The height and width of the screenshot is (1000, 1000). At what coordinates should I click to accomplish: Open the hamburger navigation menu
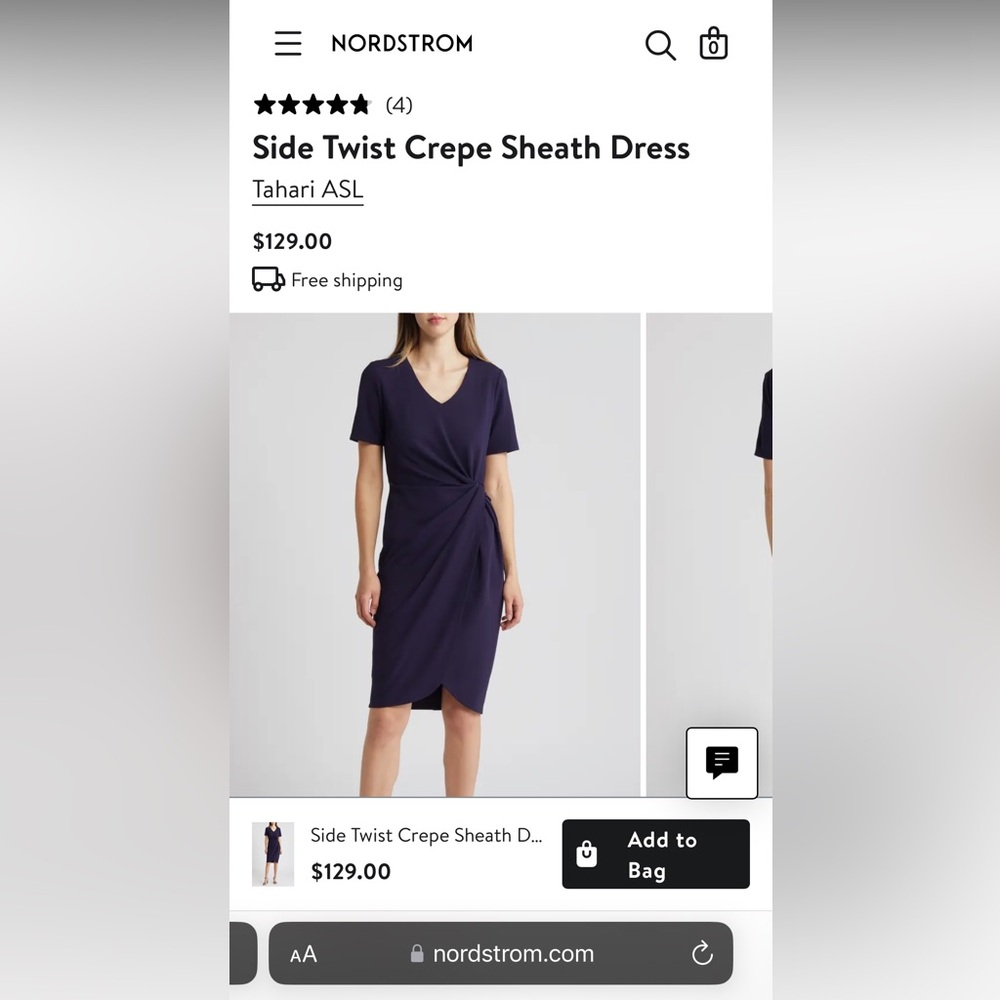(x=288, y=43)
